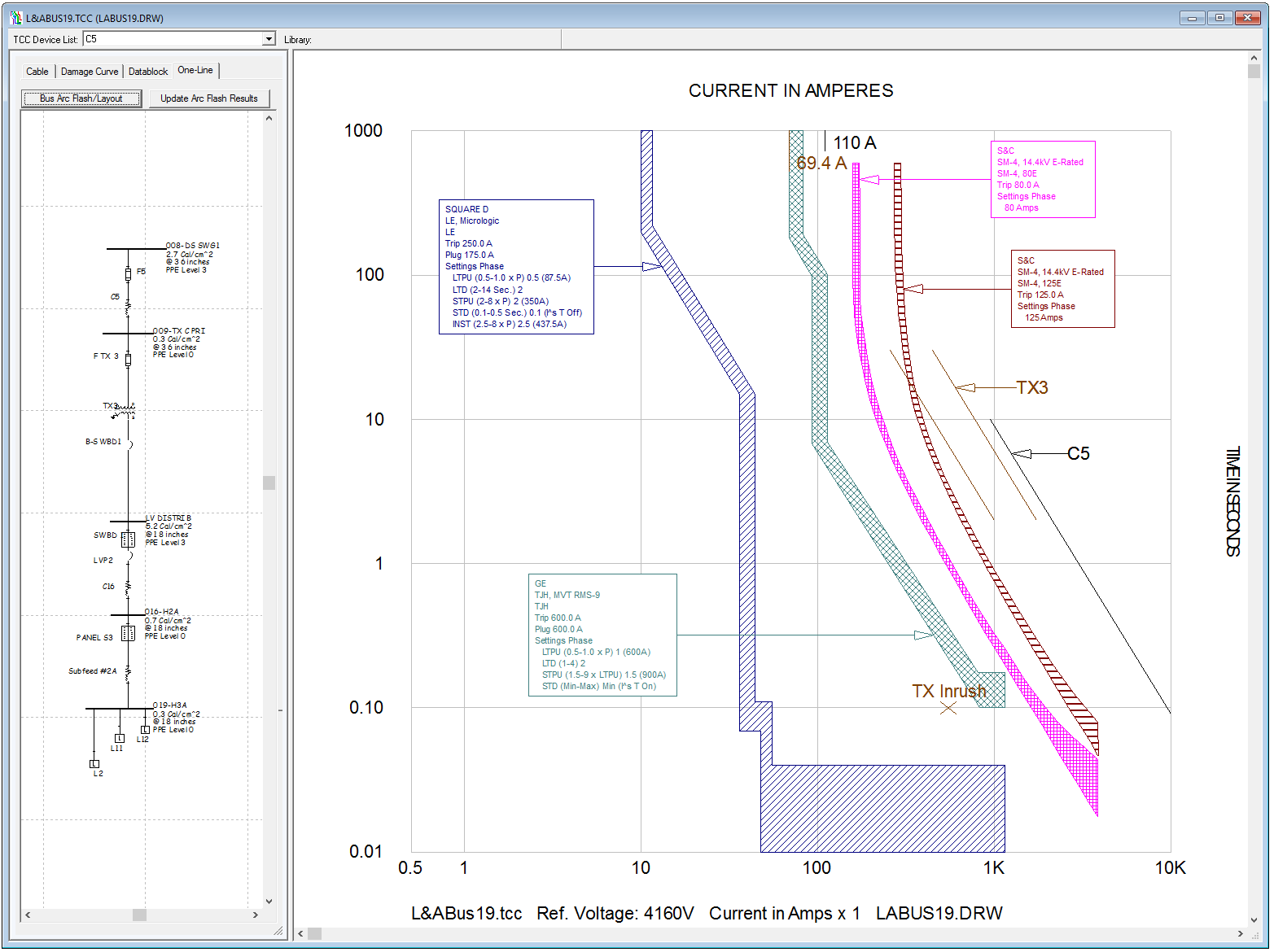Click Update Arc Flash Results button
The image size is (1274, 952).
tap(209, 98)
